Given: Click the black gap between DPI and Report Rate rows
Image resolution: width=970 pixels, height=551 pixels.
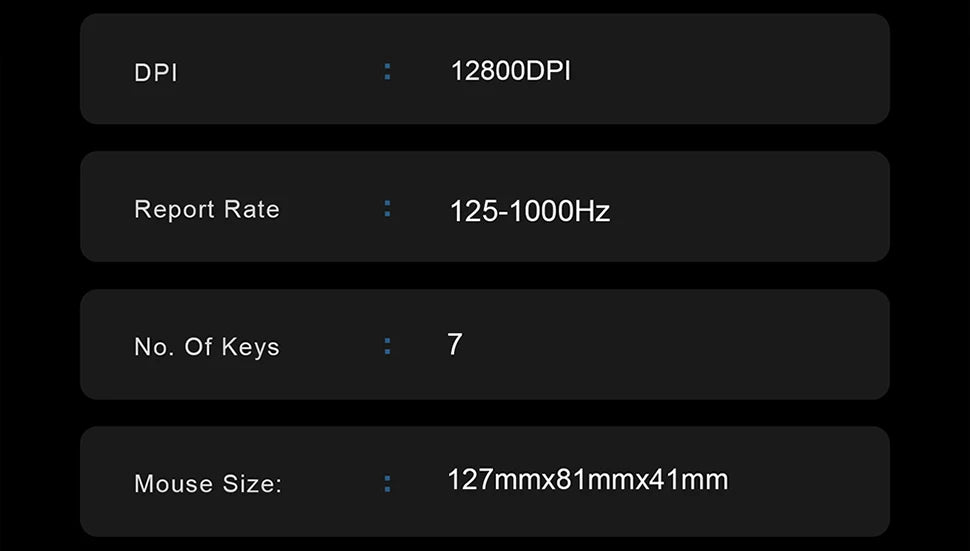Looking at the screenshot, I should coord(485,138).
